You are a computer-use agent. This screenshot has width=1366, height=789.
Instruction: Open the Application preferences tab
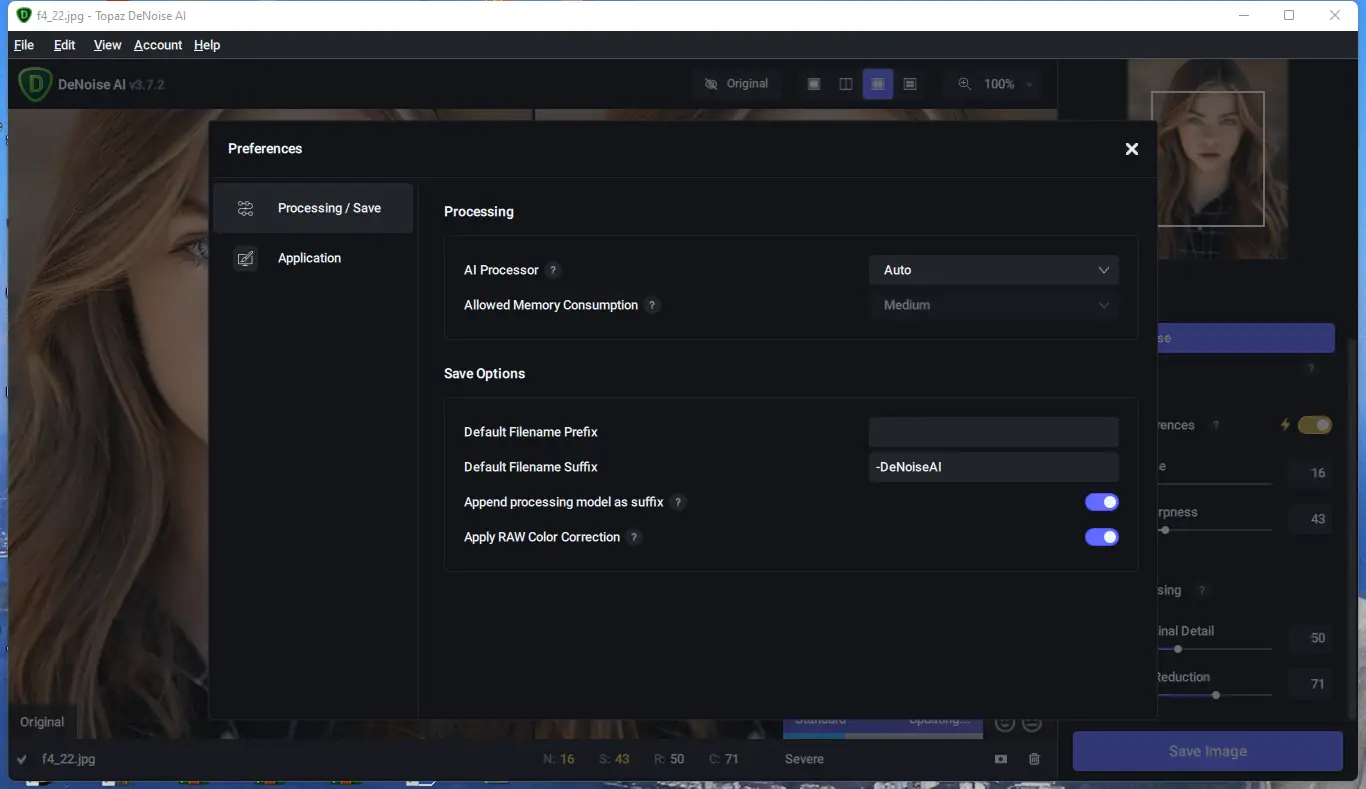click(313, 258)
